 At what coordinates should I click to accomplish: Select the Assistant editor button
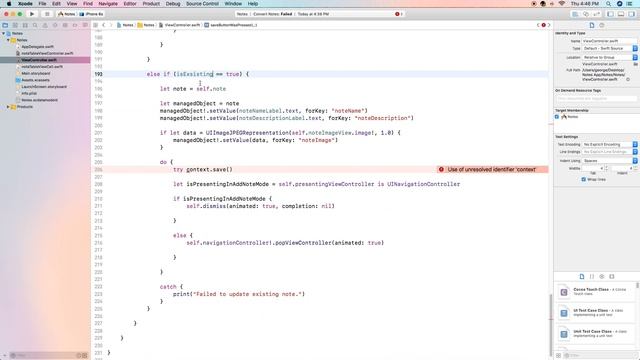tap(586, 14)
